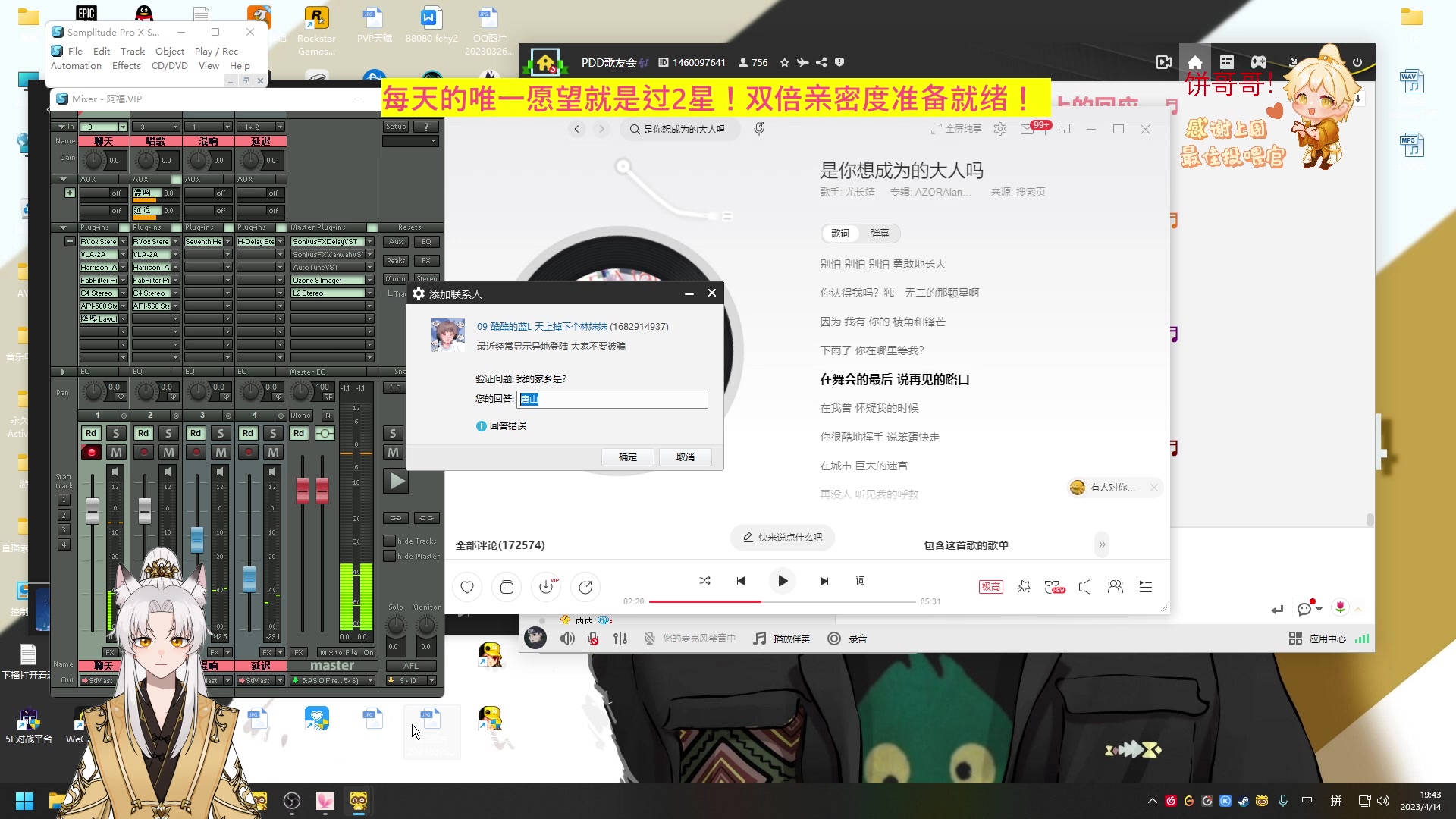Cancel the add contact dialog
The height and width of the screenshot is (819, 1456).
686,457
